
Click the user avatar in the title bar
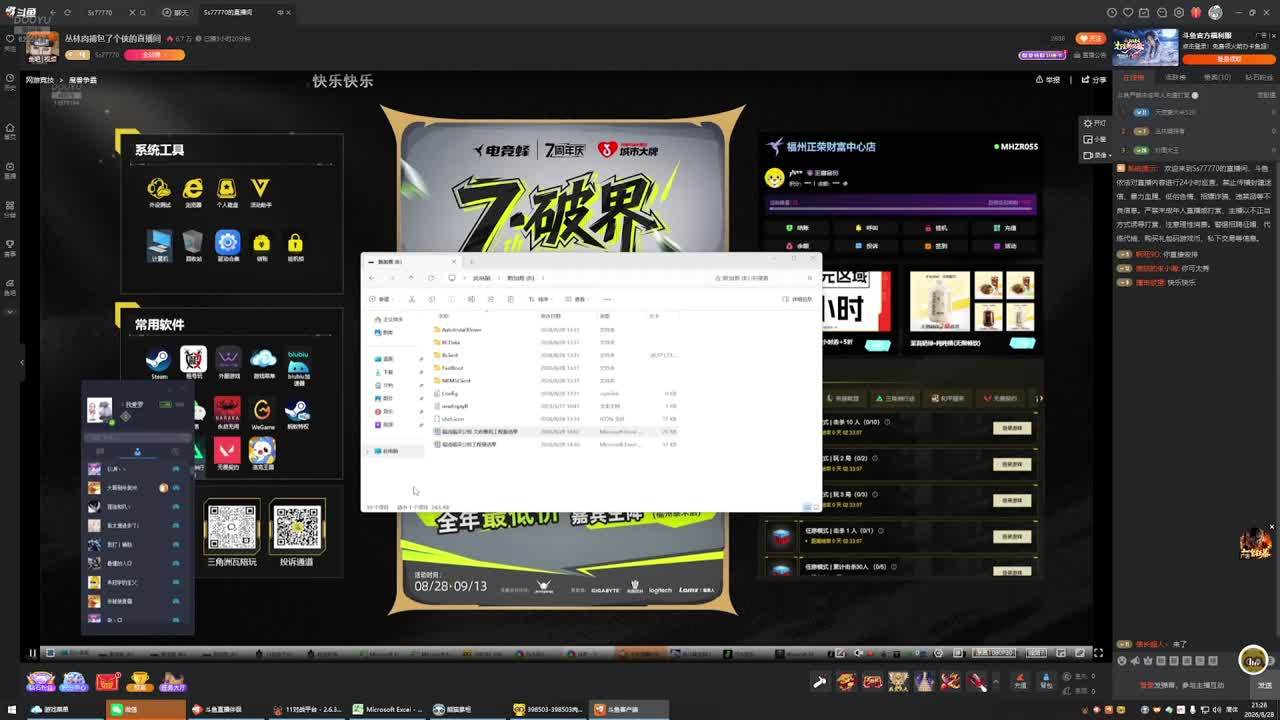1215,12
